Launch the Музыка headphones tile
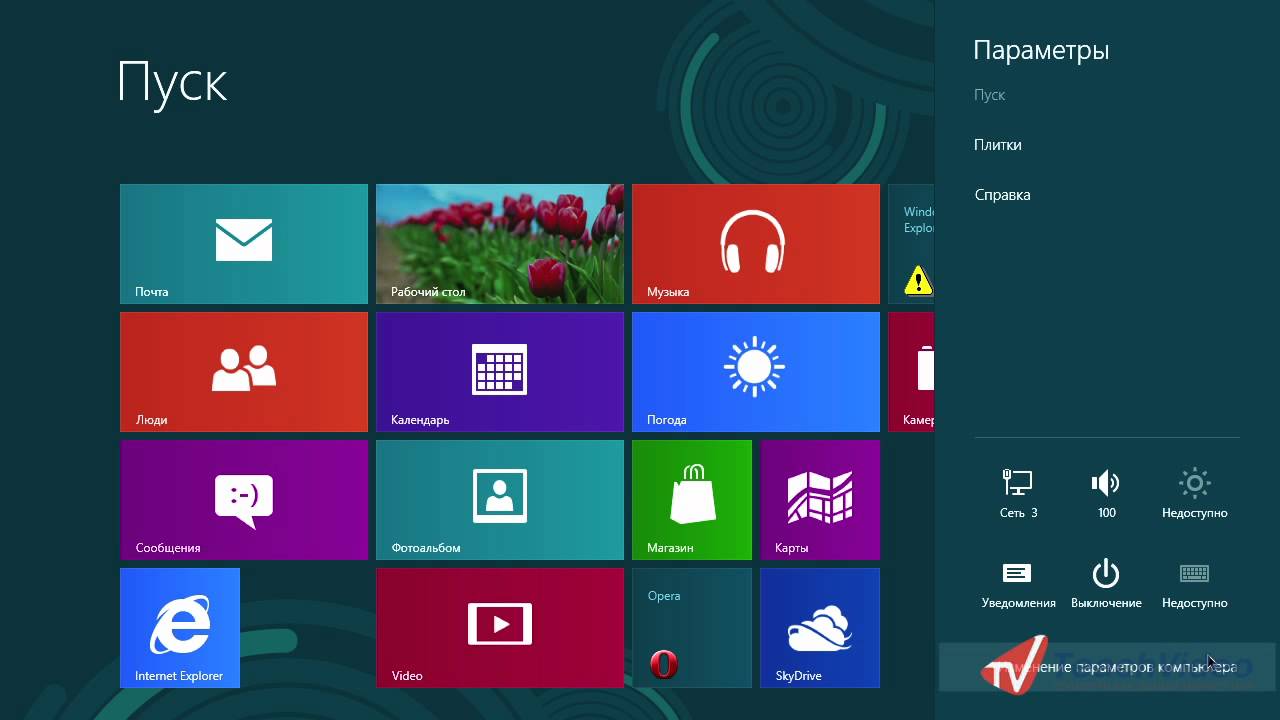Viewport: 1280px width, 720px height. coord(756,244)
